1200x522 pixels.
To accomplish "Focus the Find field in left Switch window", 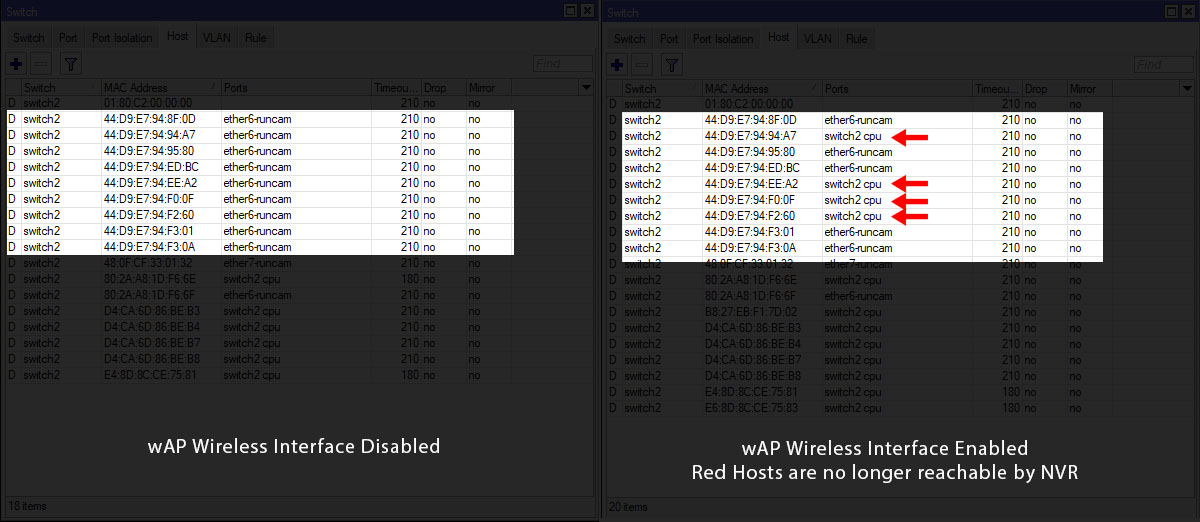I will [564, 63].
